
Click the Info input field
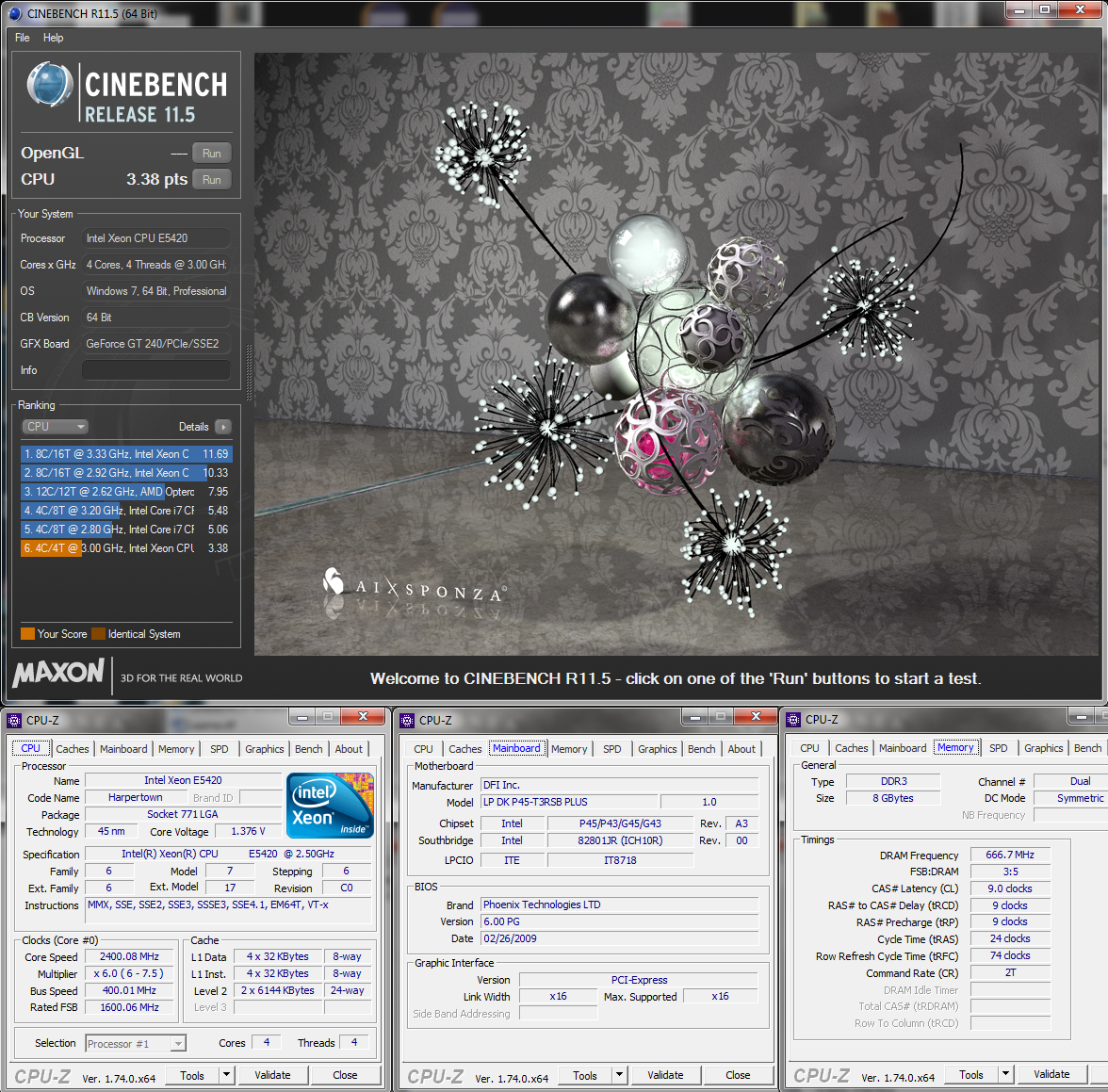pos(156,370)
